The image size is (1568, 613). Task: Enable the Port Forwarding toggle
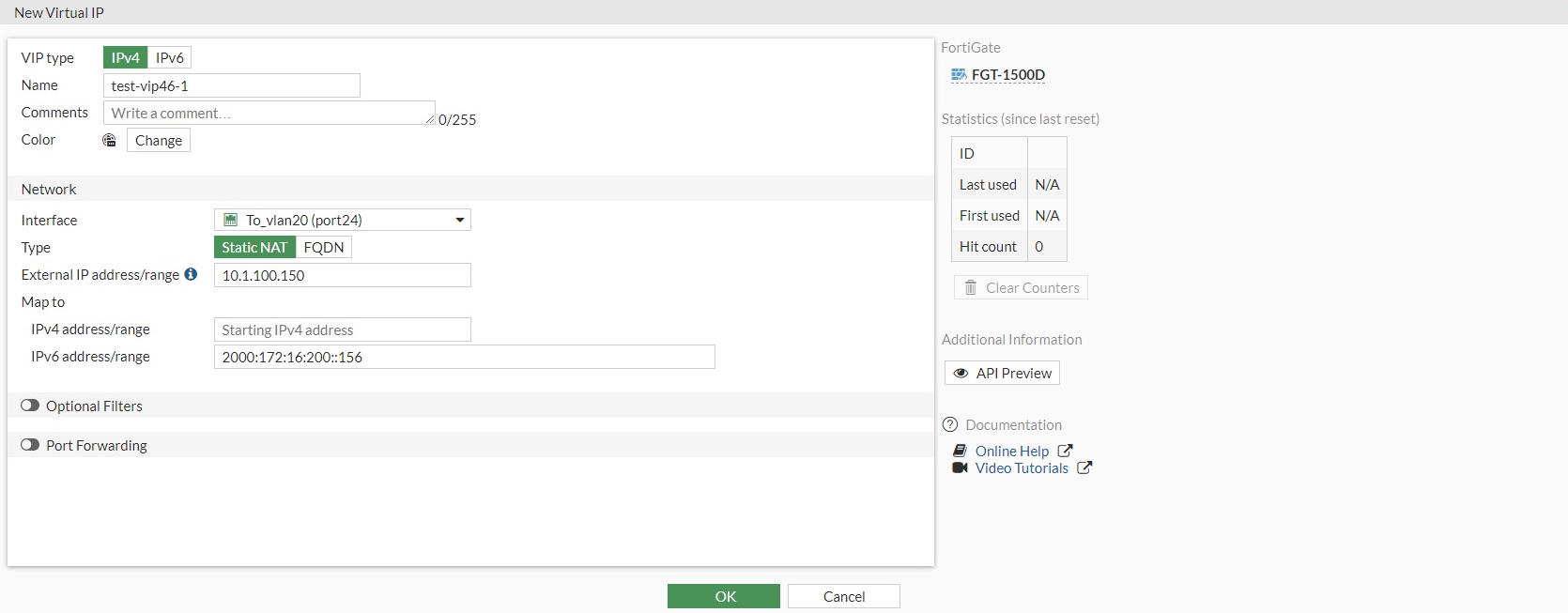click(x=30, y=445)
